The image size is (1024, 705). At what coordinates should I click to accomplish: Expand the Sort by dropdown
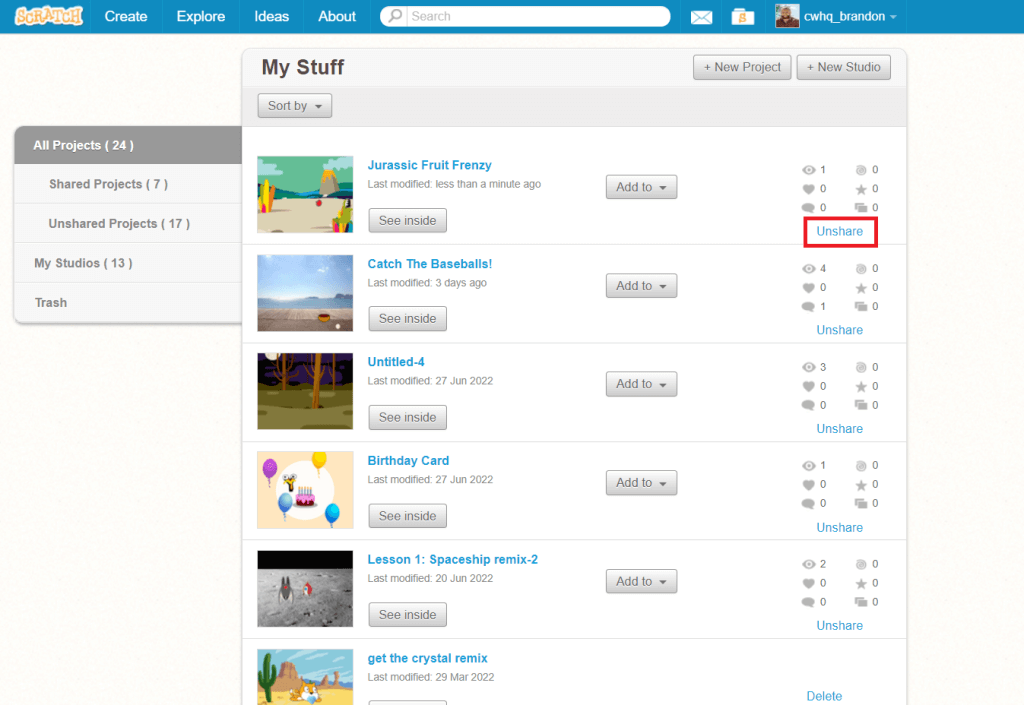tap(294, 106)
